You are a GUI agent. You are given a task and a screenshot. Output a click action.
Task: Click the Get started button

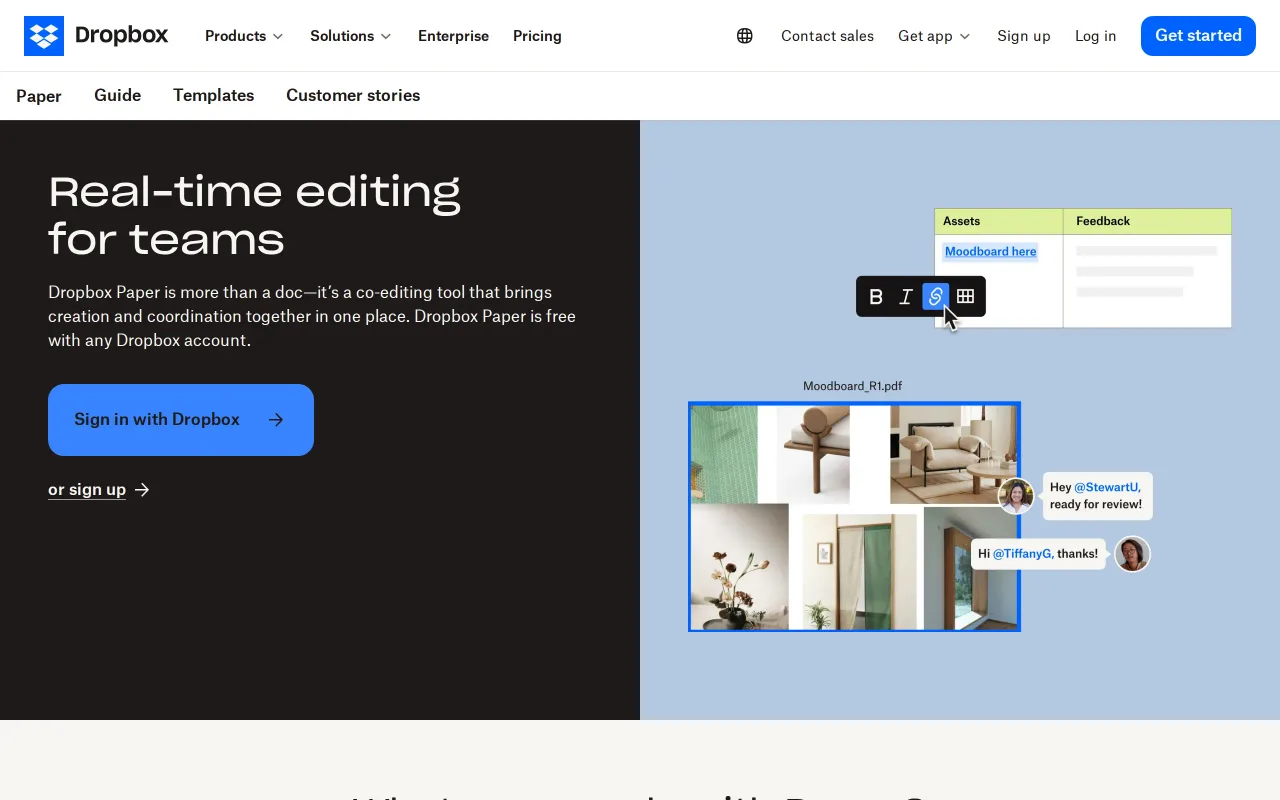click(x=1198, y=36)
